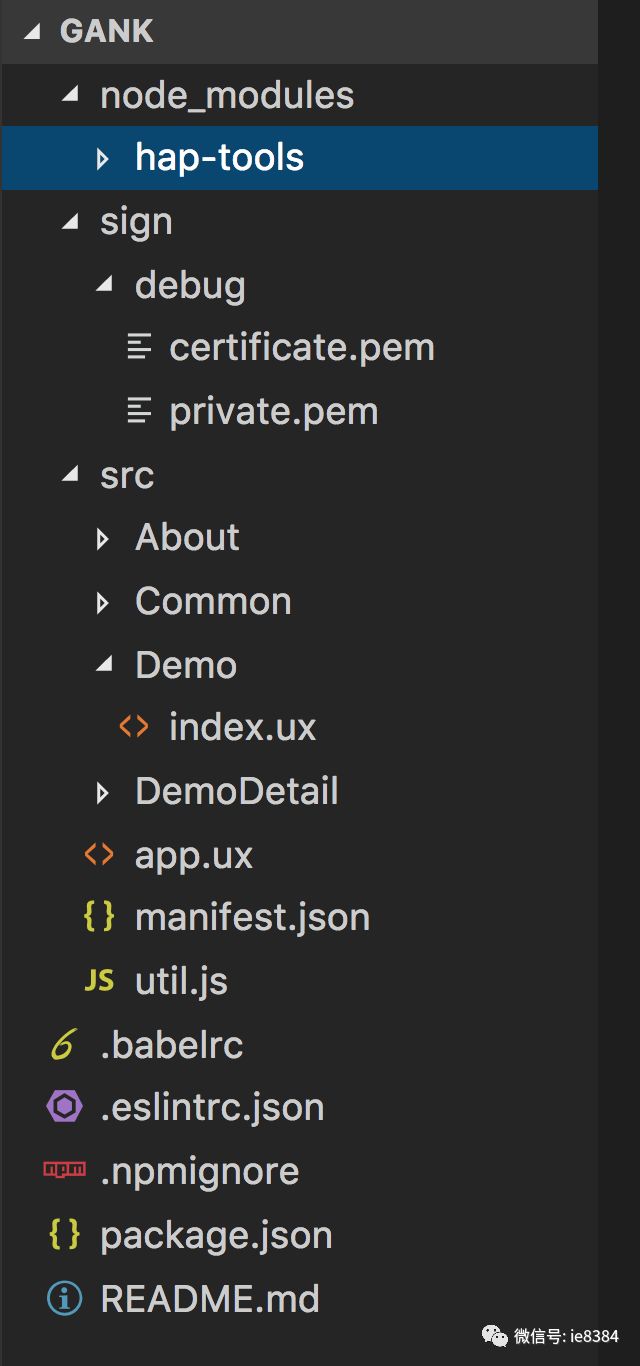Expand the About folder arrow
The height and width of the screenshot is (1366, 640).
(x=102, y=539)
